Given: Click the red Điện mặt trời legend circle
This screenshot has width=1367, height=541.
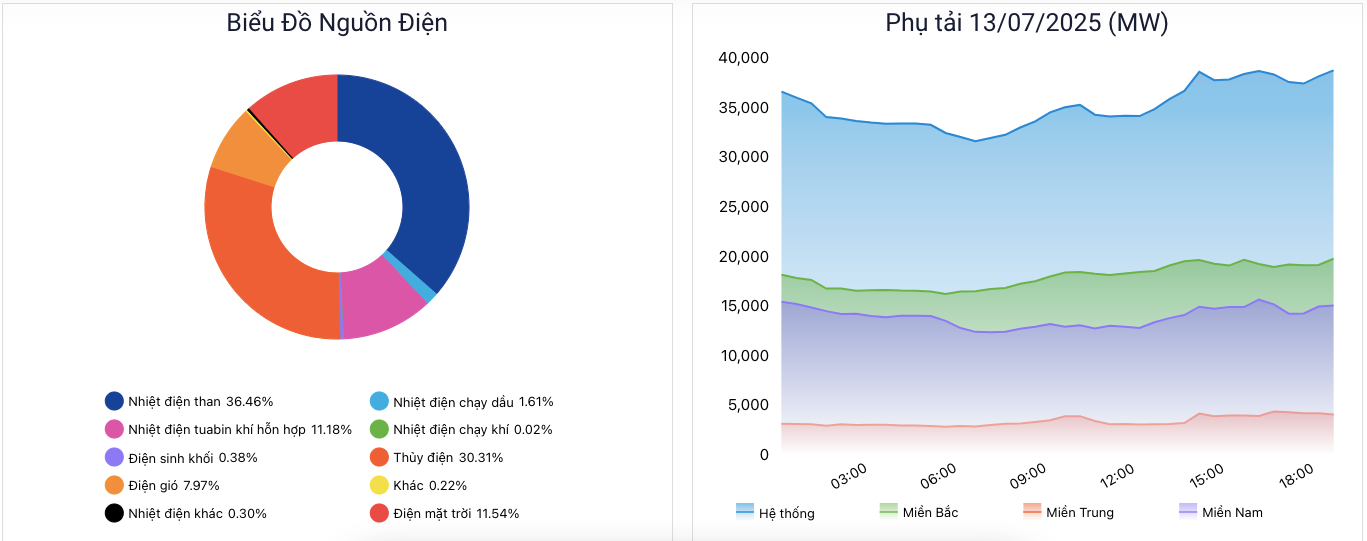Looking at the screenshot, I should (379, 513).
